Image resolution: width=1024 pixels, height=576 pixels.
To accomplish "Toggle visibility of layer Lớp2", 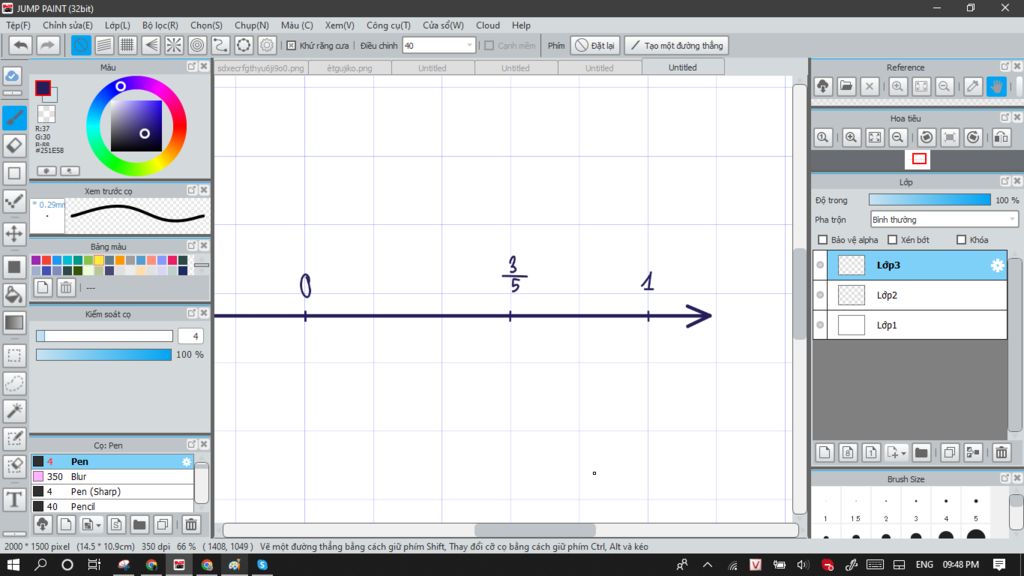I will (820, 295).
